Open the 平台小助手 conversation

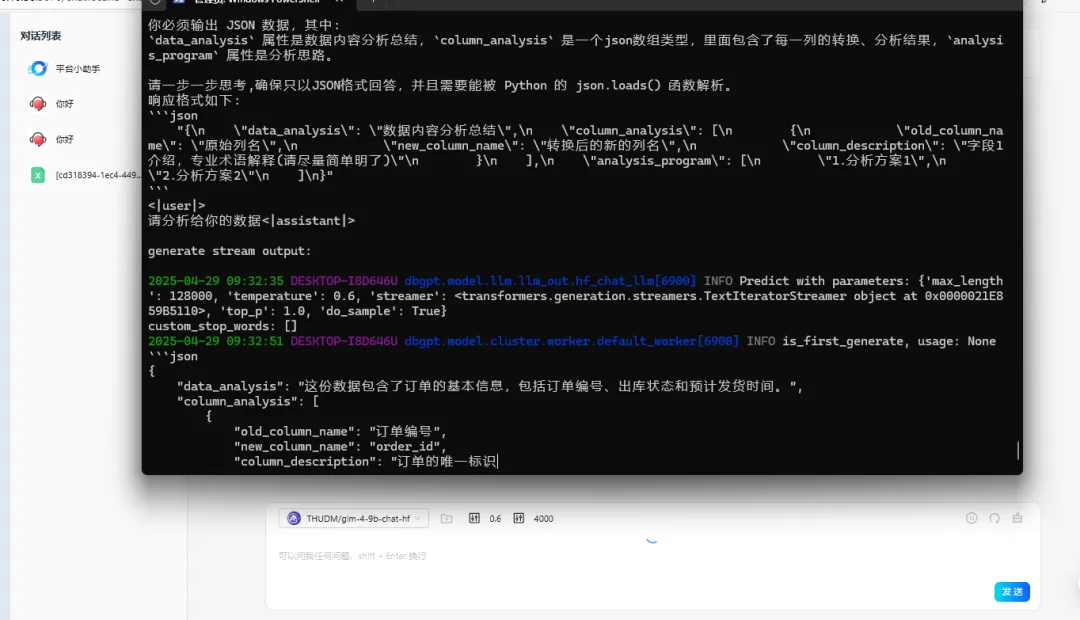click(x=77, y=69)
